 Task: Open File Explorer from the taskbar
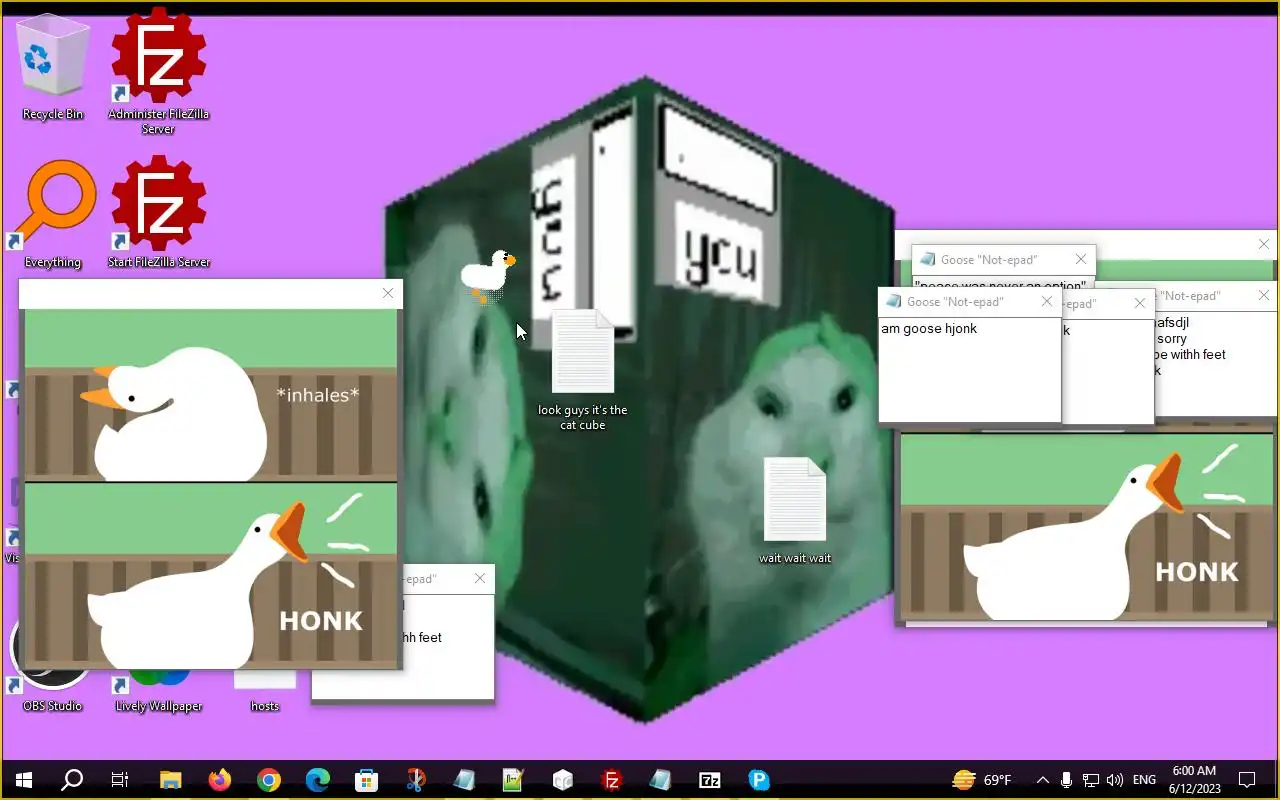pos(171,780)
